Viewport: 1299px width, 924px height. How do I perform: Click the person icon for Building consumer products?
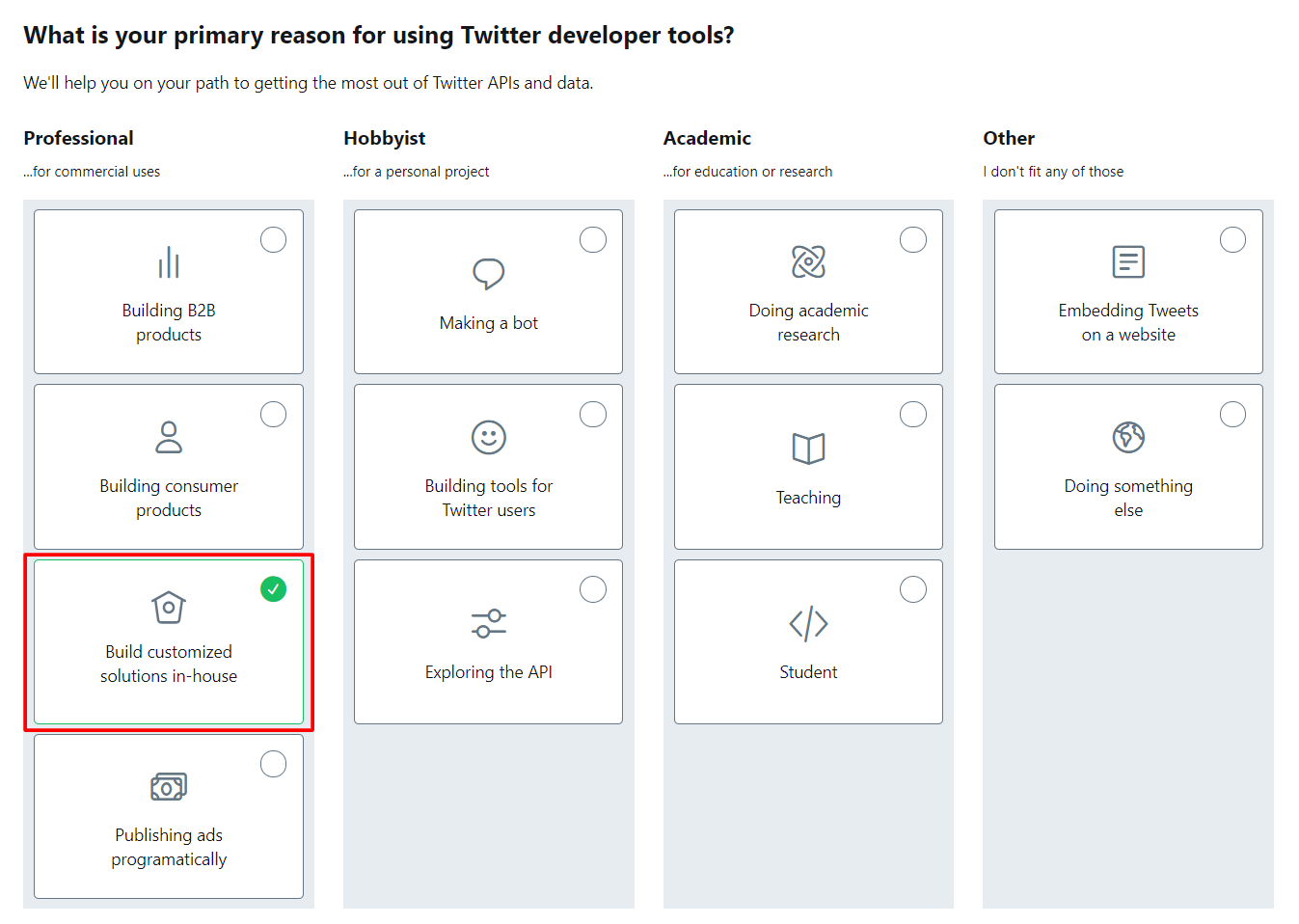pyautogui.click(x=169, y=437)
